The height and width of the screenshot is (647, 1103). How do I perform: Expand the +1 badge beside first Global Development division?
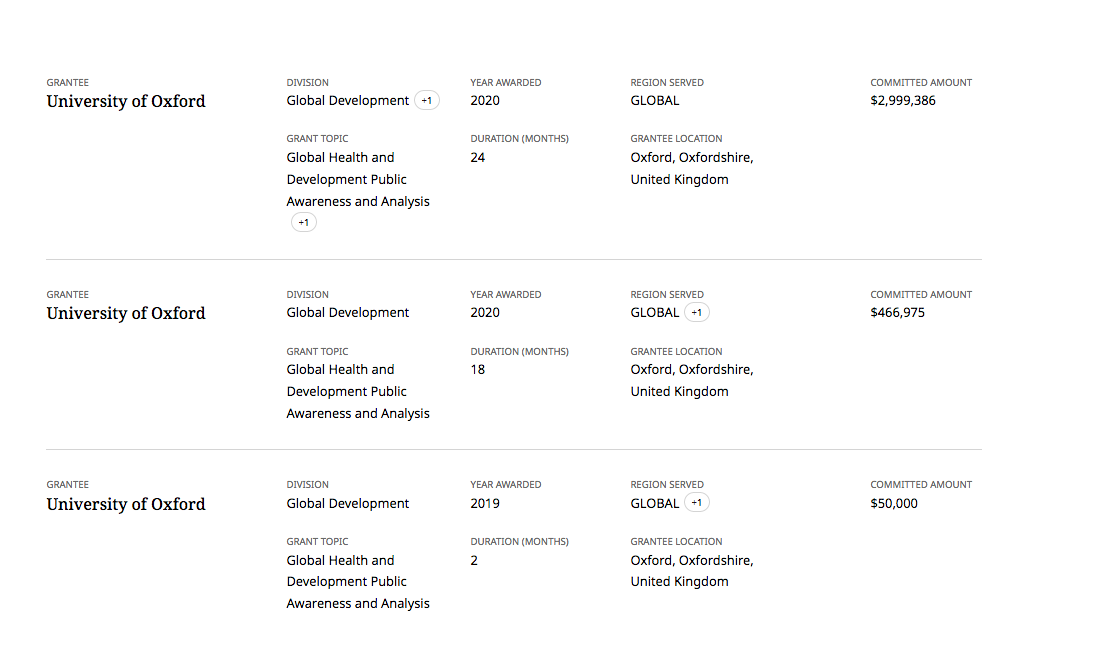tap(427, 101)
